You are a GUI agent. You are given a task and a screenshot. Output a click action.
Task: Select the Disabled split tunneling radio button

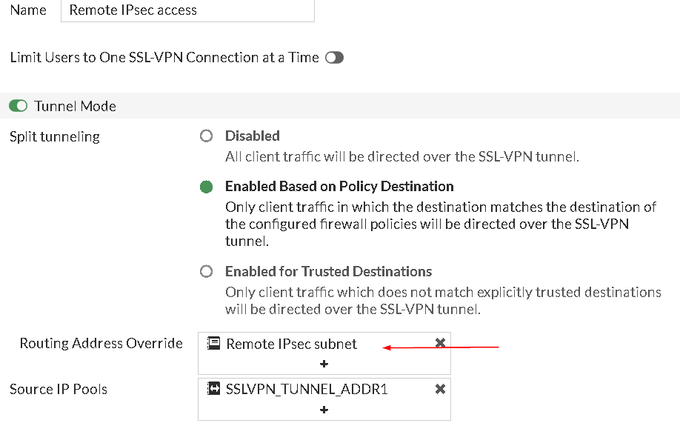coord(207,136)
